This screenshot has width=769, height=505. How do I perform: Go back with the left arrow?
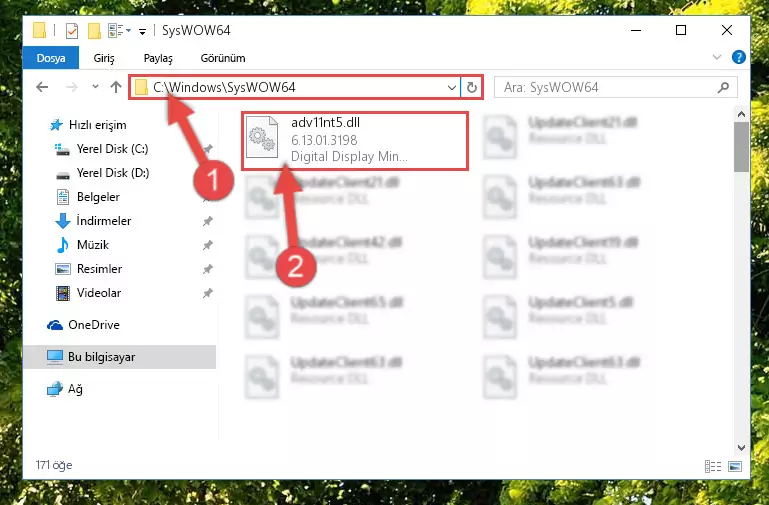[42, 87]
